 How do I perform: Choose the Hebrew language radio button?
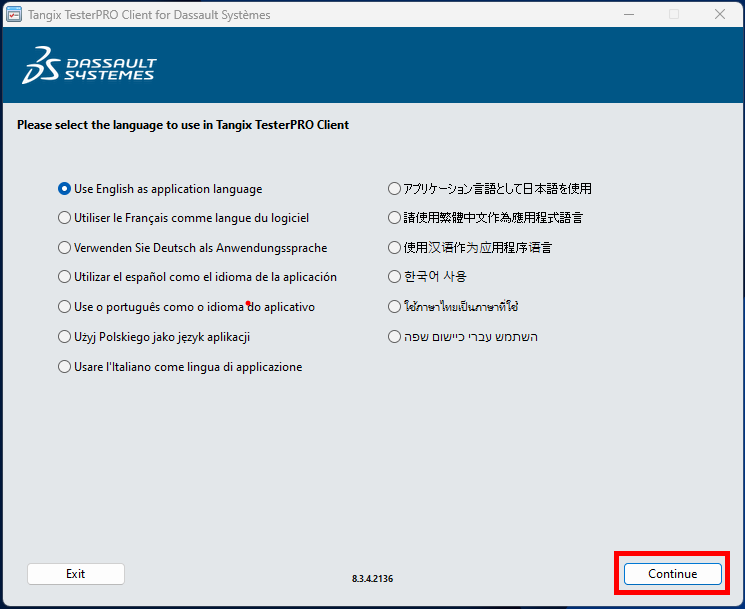coord(394,337)
